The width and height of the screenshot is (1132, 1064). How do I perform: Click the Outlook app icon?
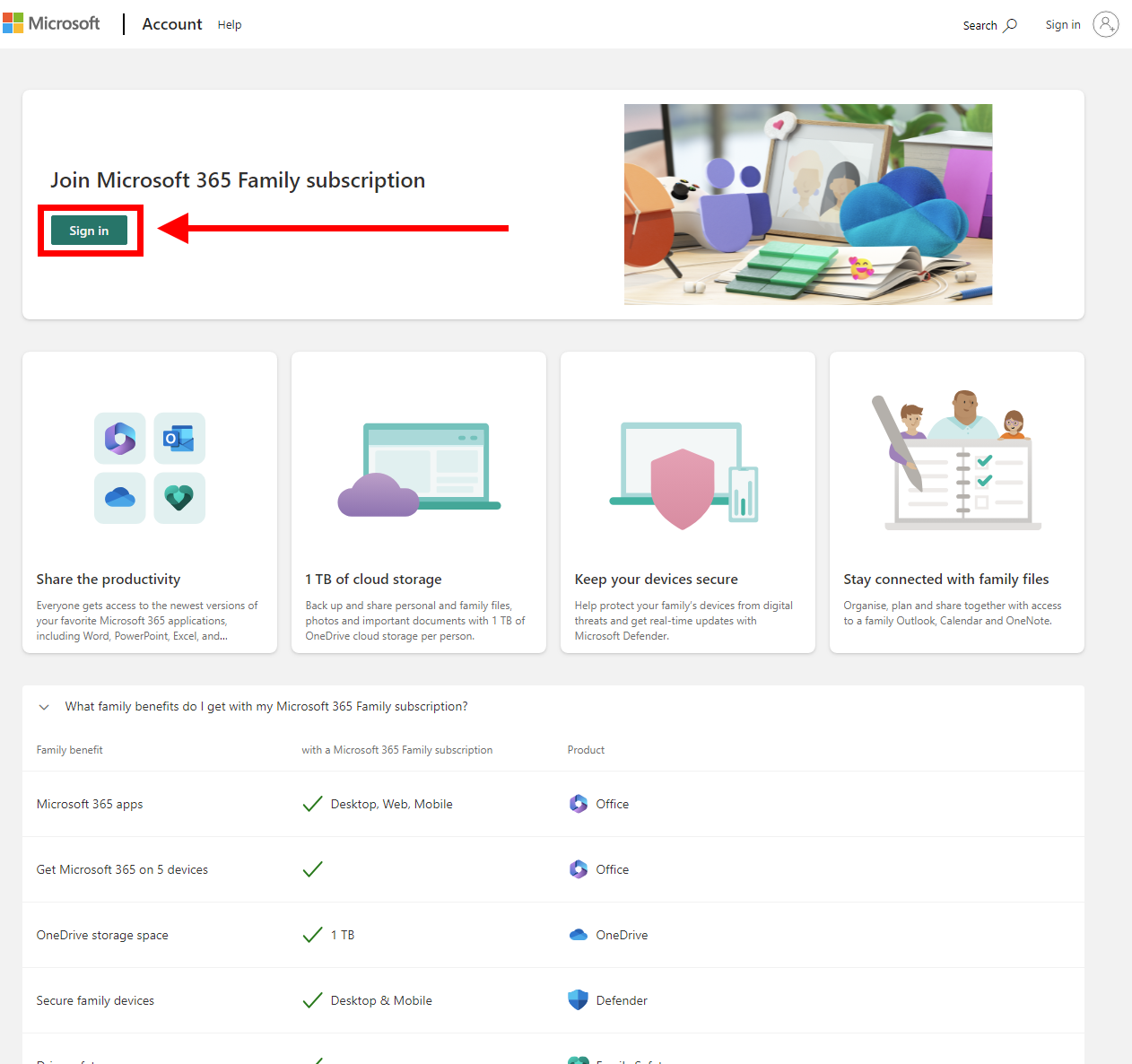point(179,439)
